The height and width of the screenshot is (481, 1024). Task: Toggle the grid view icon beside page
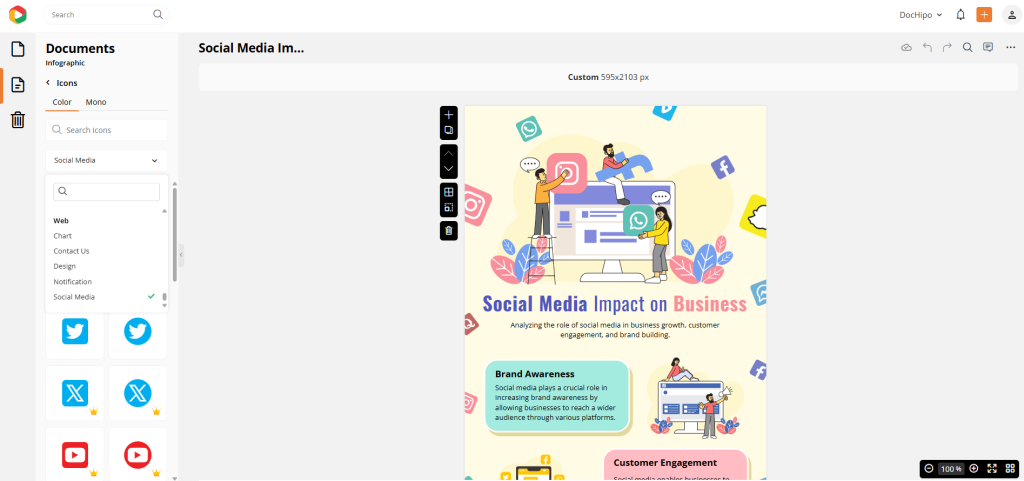[x=449, y=192]
